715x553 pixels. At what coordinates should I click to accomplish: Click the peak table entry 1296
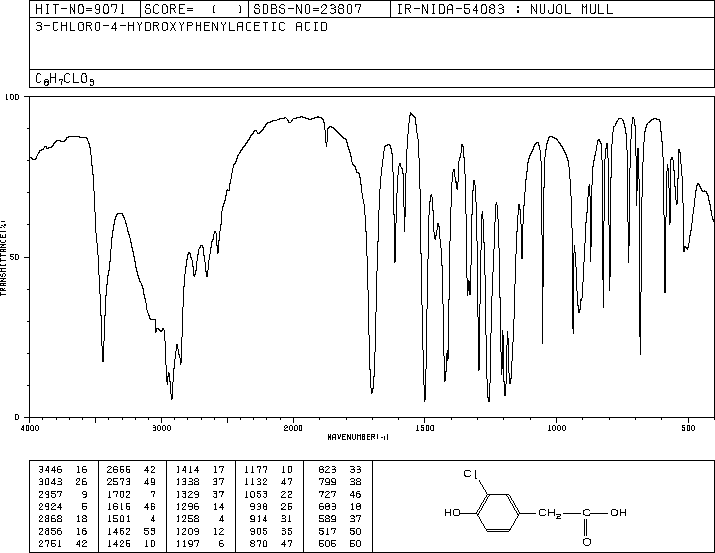pos(187,506)
